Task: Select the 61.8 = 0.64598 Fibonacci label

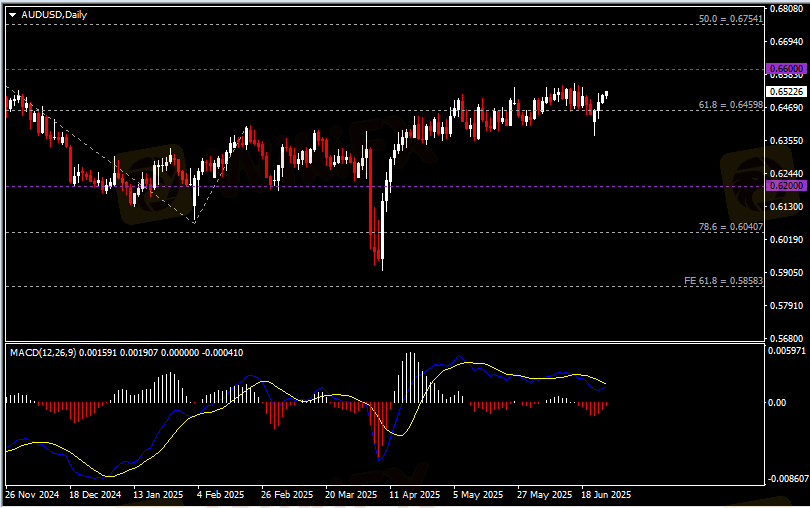Action: click(730, 104)
